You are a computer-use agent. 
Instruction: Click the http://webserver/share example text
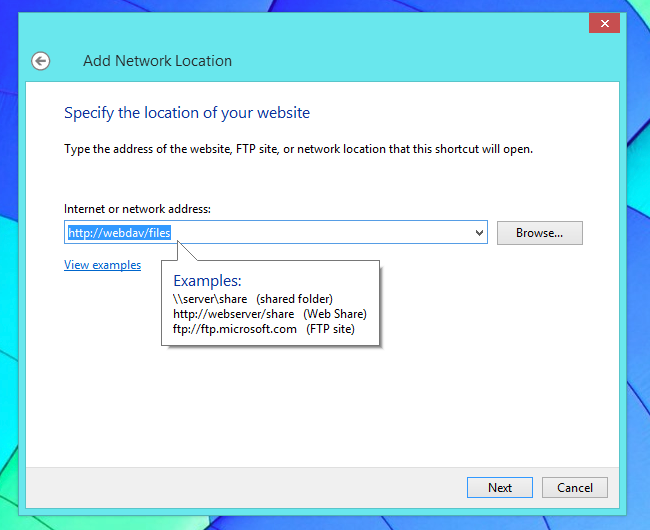(x=233, y=314)
